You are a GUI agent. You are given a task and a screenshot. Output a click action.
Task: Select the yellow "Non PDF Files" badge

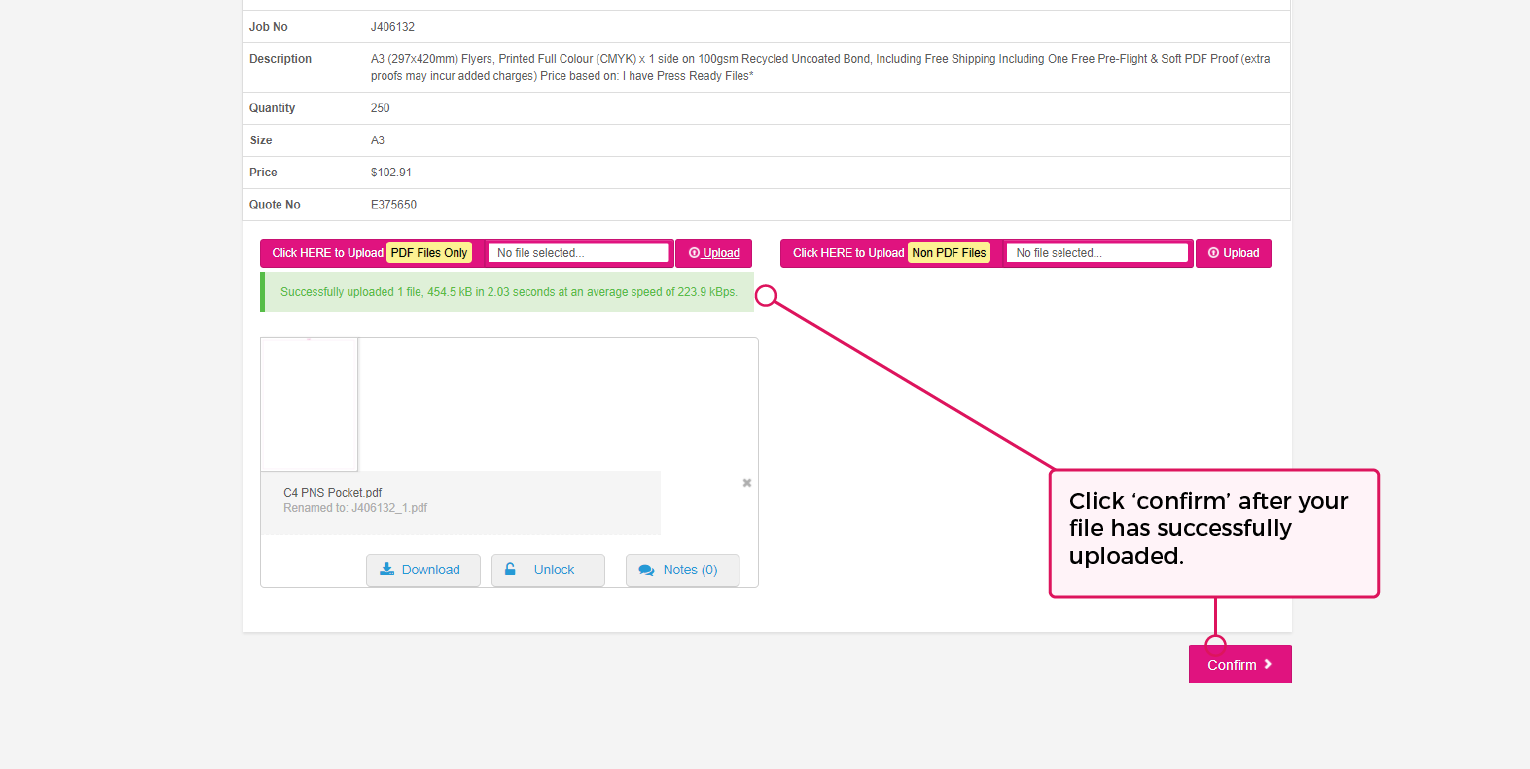[x=949, y=253]
